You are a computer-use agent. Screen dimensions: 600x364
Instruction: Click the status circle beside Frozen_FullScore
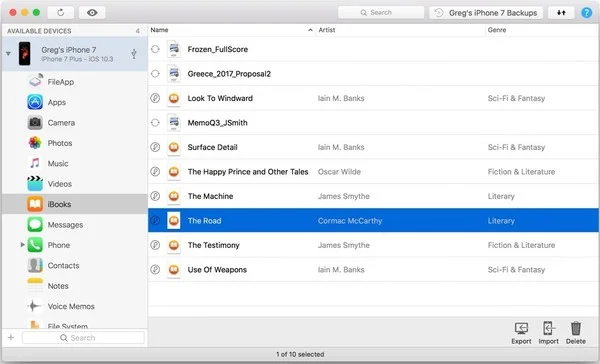click(x=155, y=49)
